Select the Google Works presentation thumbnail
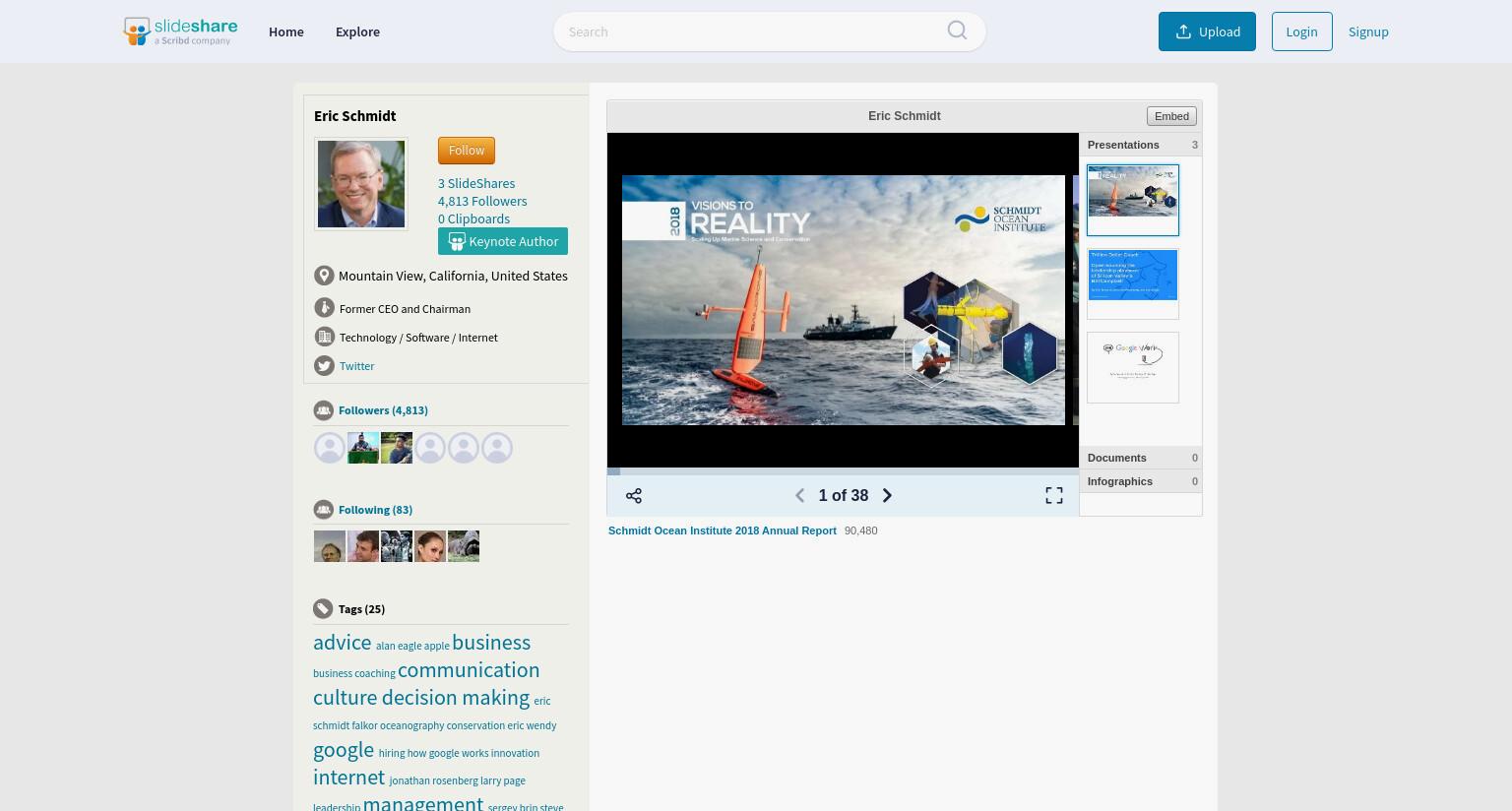The image size is (1512, 811). pyautogui.click(x=1133, y=367)
